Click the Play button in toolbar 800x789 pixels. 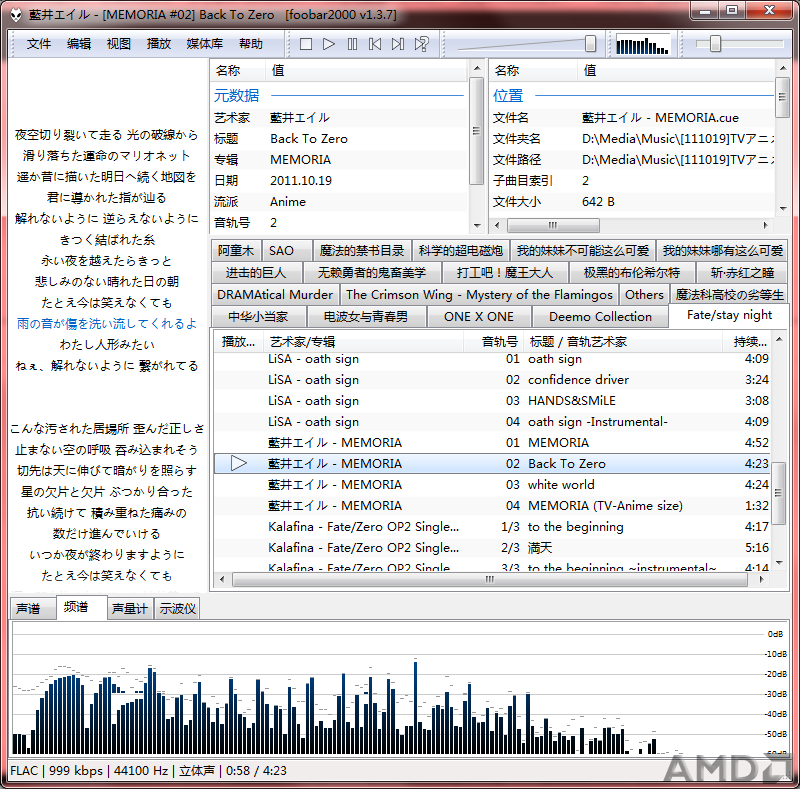point(329,44)
